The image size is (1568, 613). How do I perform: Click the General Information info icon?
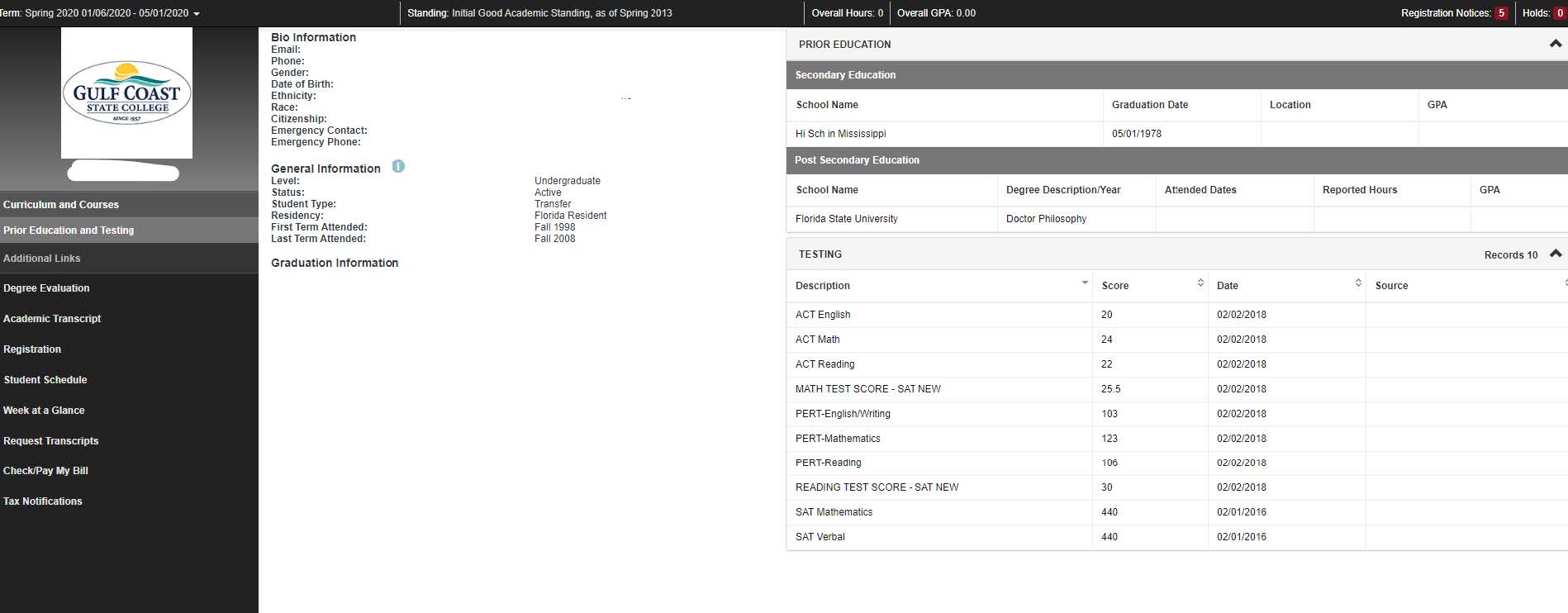pos(398,167)
